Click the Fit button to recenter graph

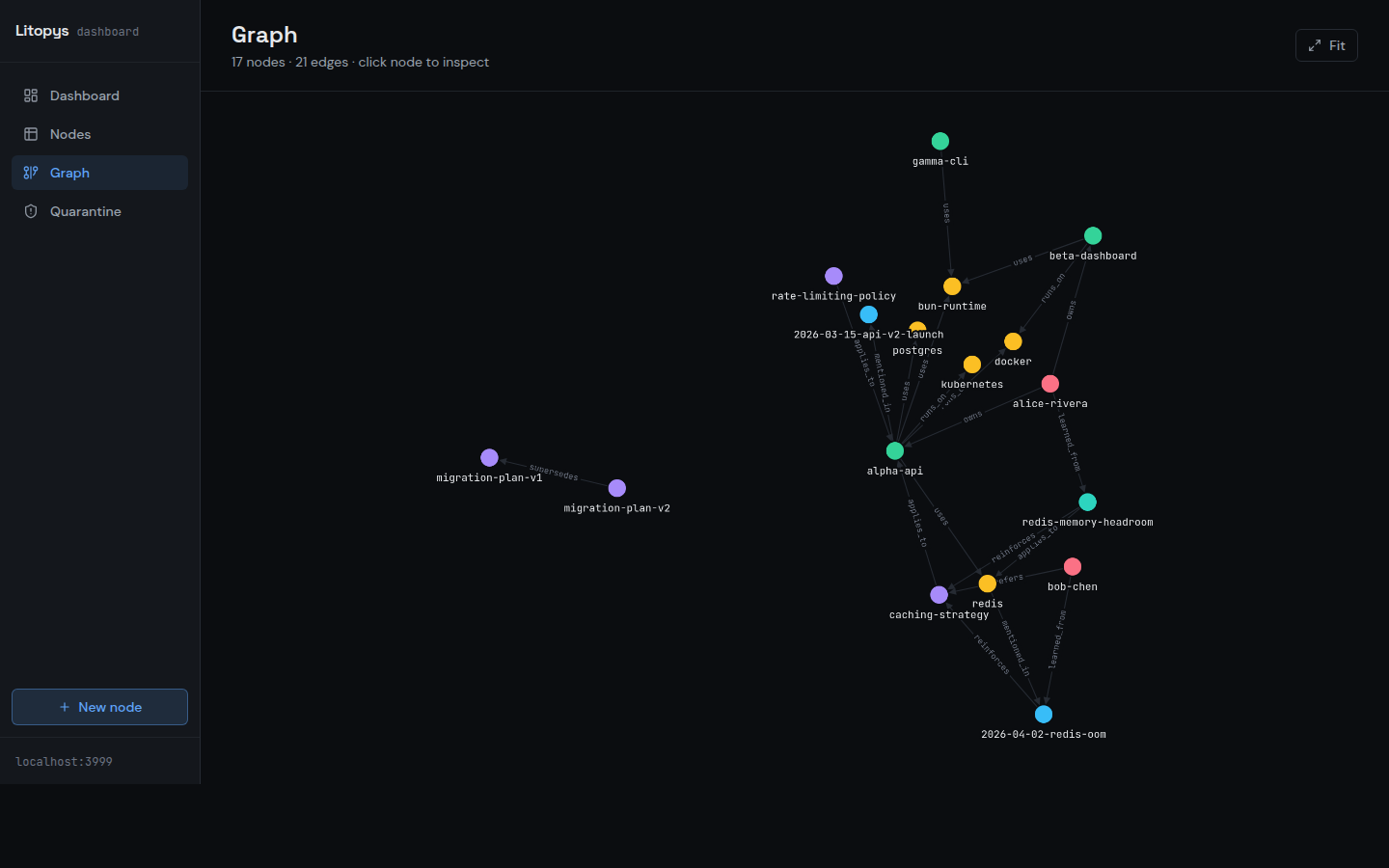(x=1326, y=44)
